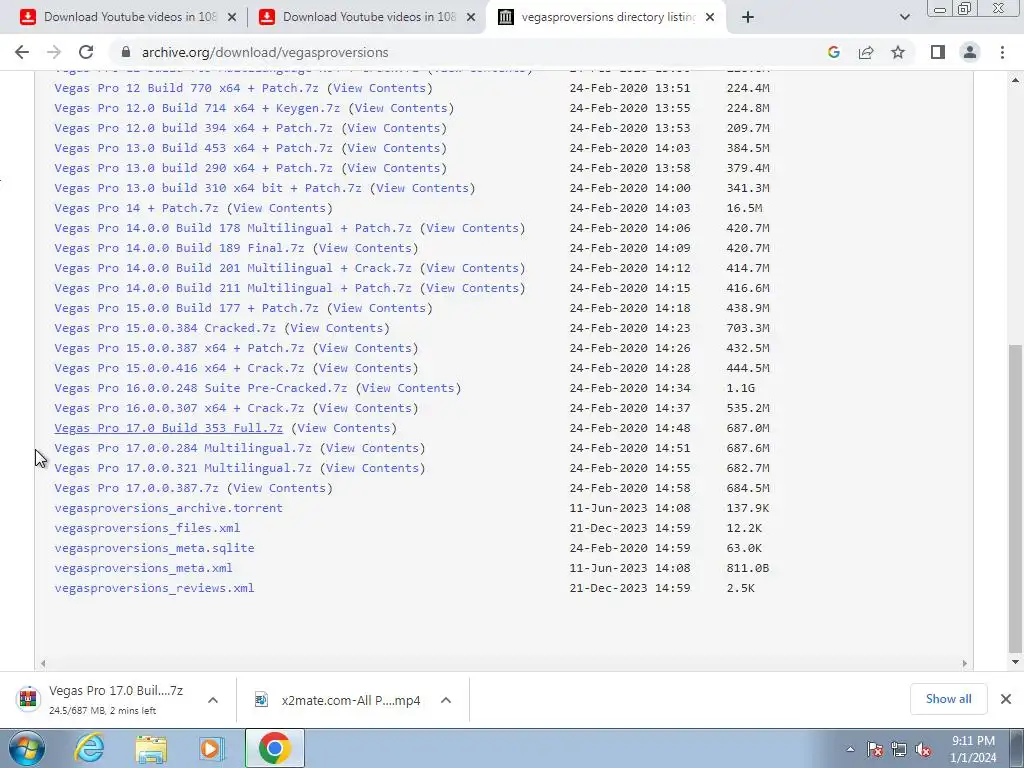Close the second Download Youtube videos tab
The width and height of the screenshot is (1024, 768).
point(470,17)
